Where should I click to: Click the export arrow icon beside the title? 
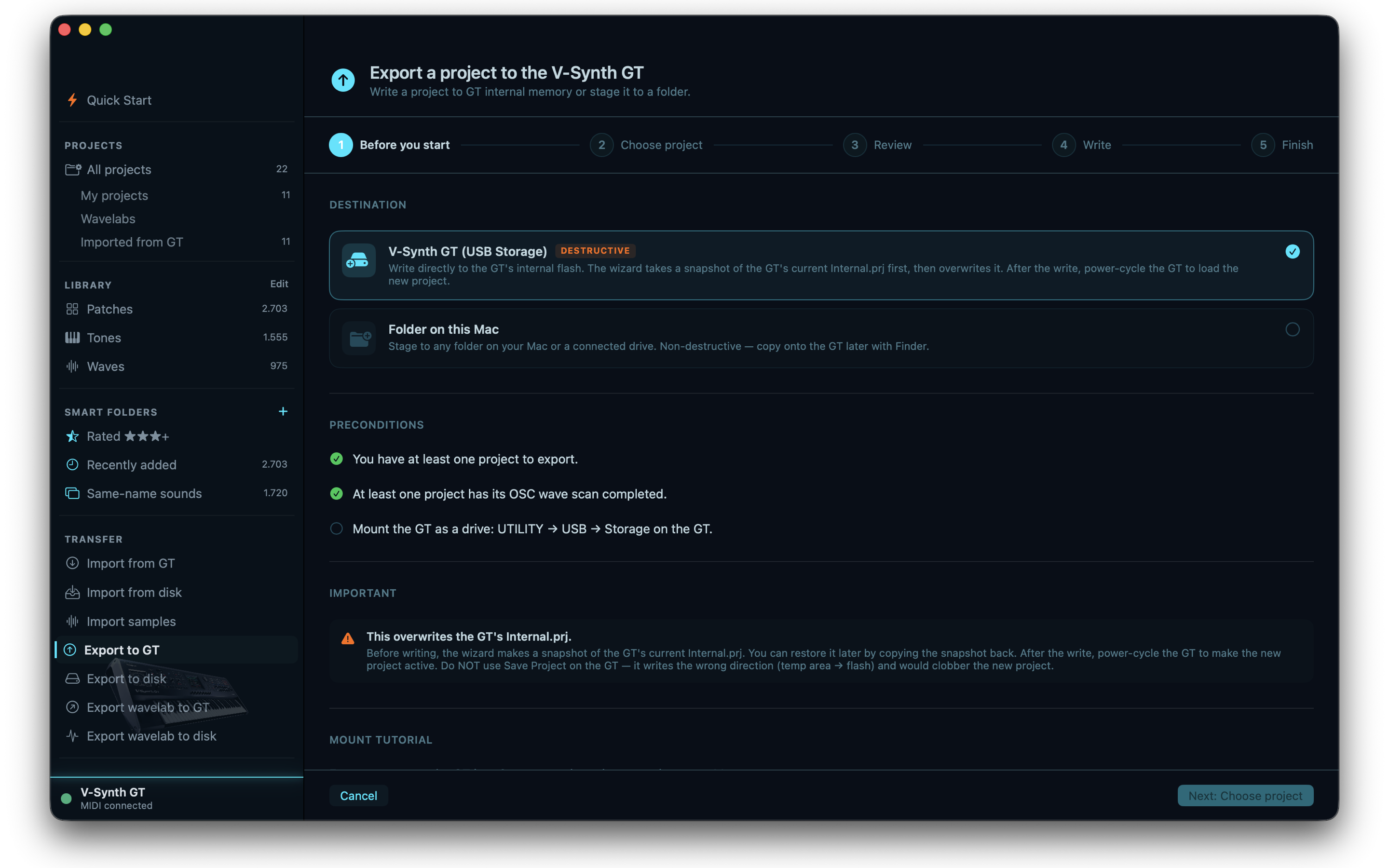(x=343, y=80)
